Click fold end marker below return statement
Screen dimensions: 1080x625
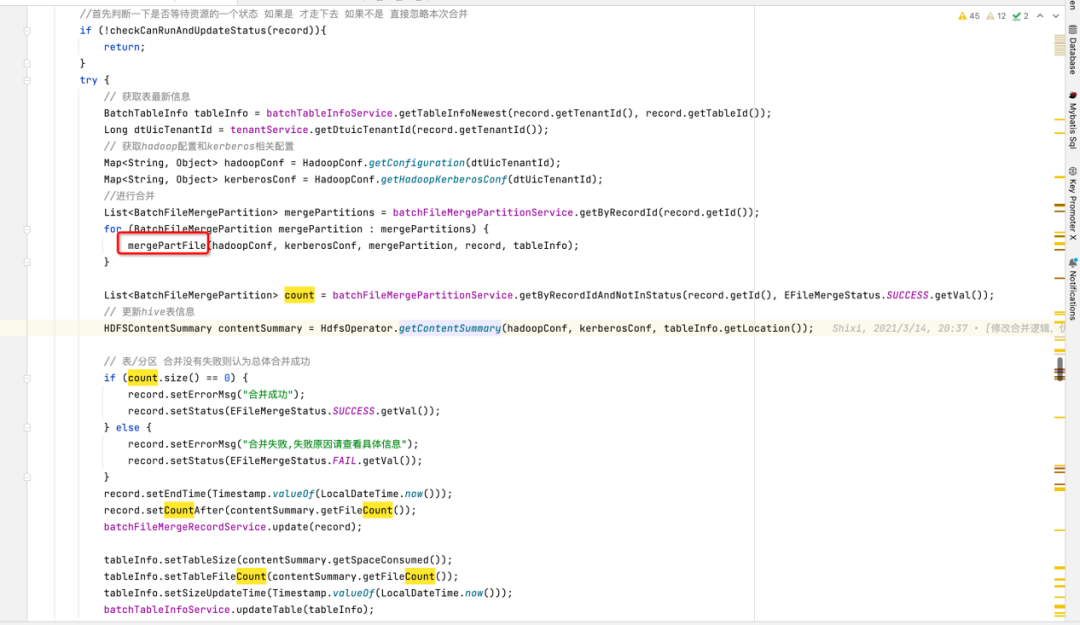(x=27, y=63)
